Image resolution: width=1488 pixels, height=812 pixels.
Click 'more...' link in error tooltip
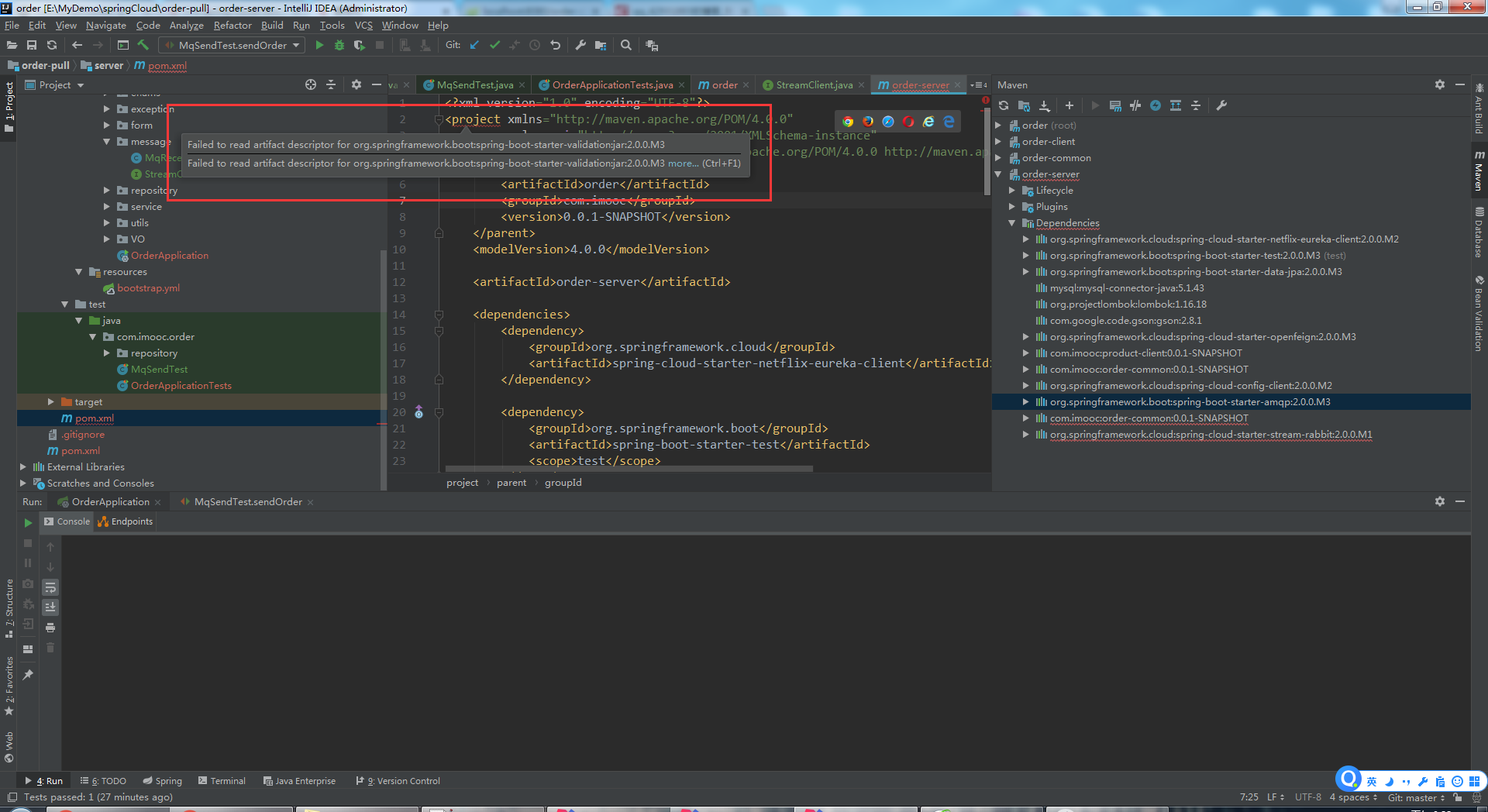click(x=683, y=163)
